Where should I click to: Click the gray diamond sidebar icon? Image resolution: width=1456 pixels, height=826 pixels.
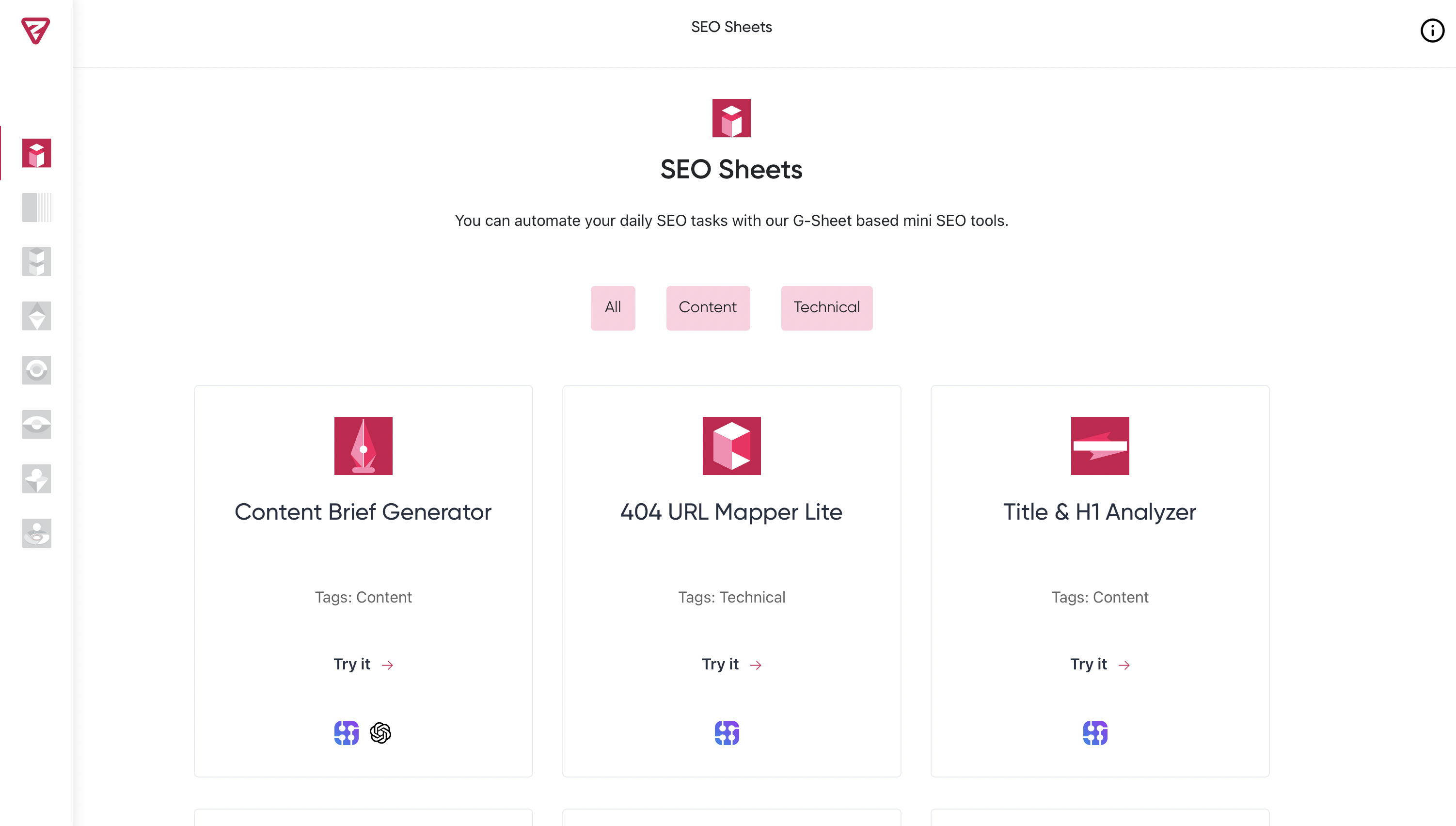click(37, 316)
